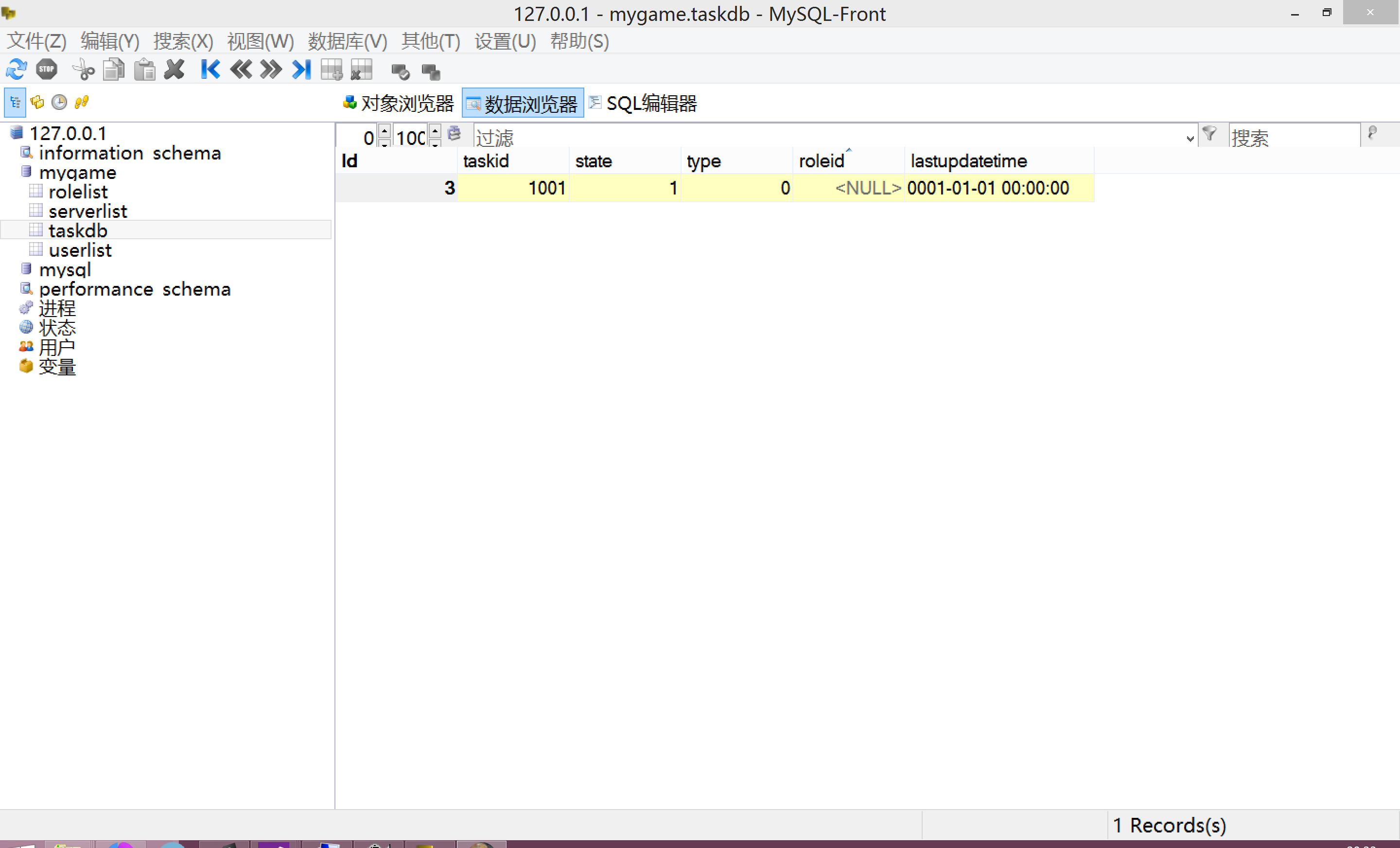The width and height of the screenshot is (1400, 848).
Task: Select the roleid <NULL> cell
Action: tap(849, 188)
